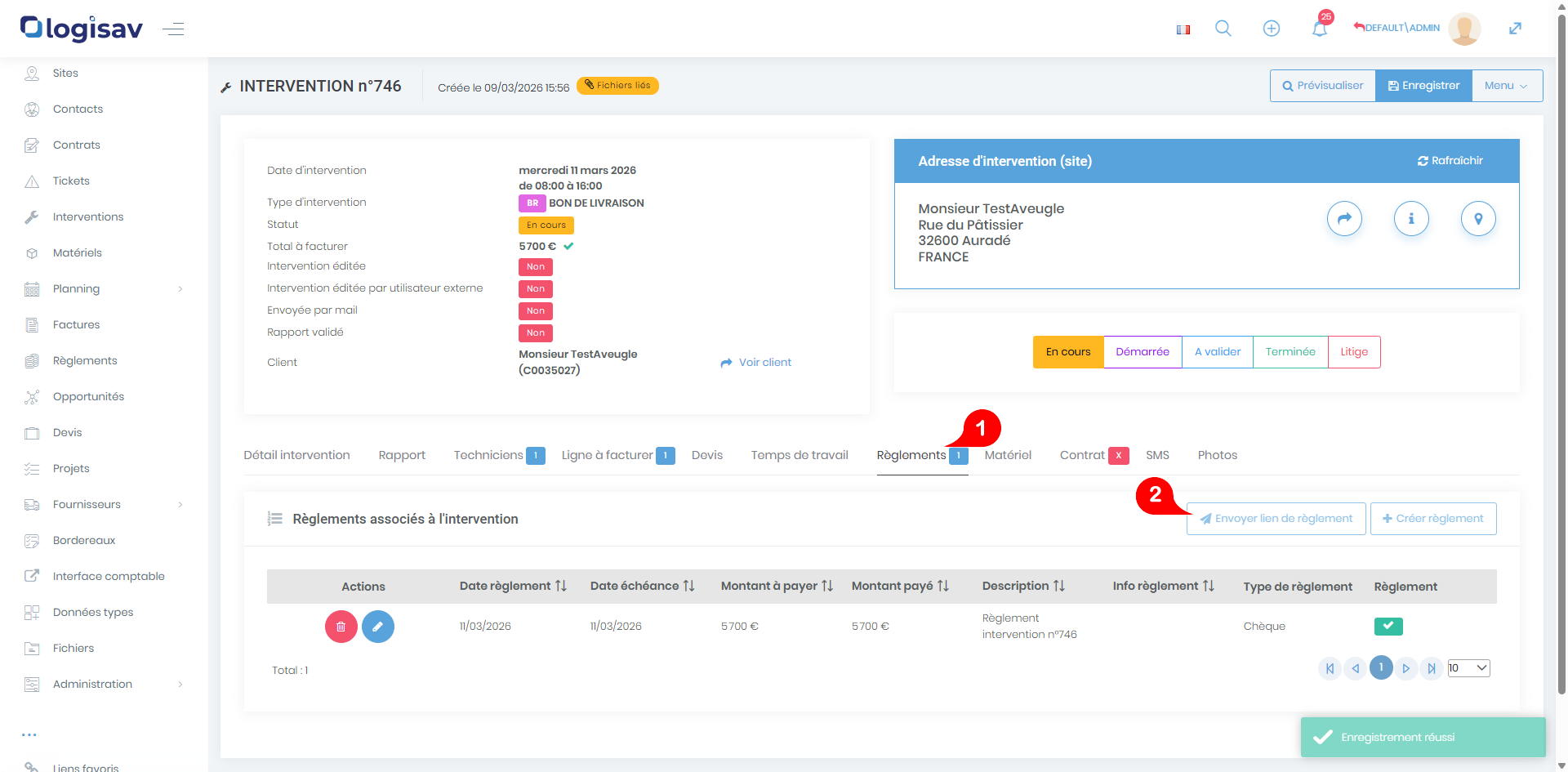The image size is (1568, 772).
Task: Delete the payment row with trash icon
Action: click(x=341, y=627)
